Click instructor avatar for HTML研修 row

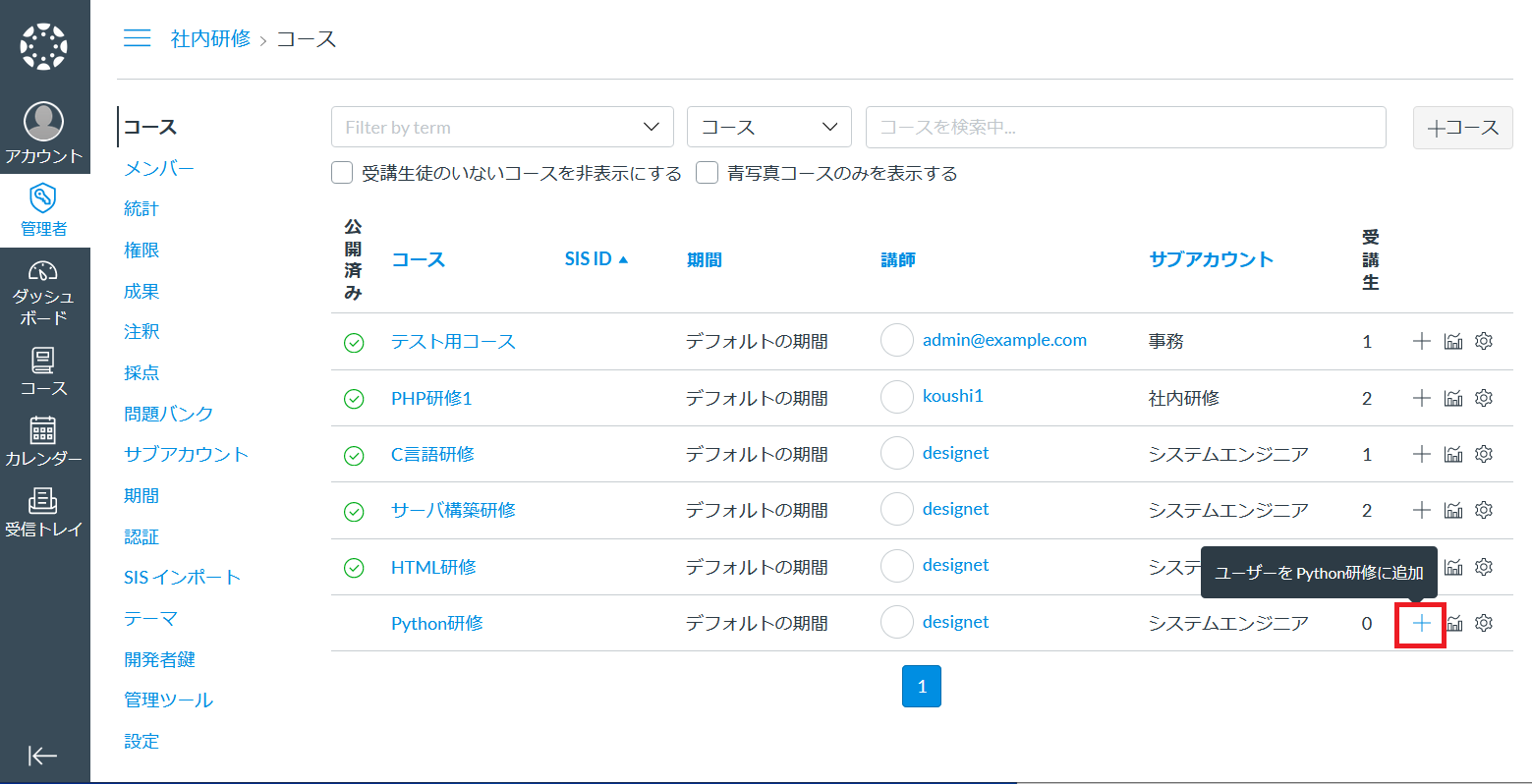click(x=897, y=566)
